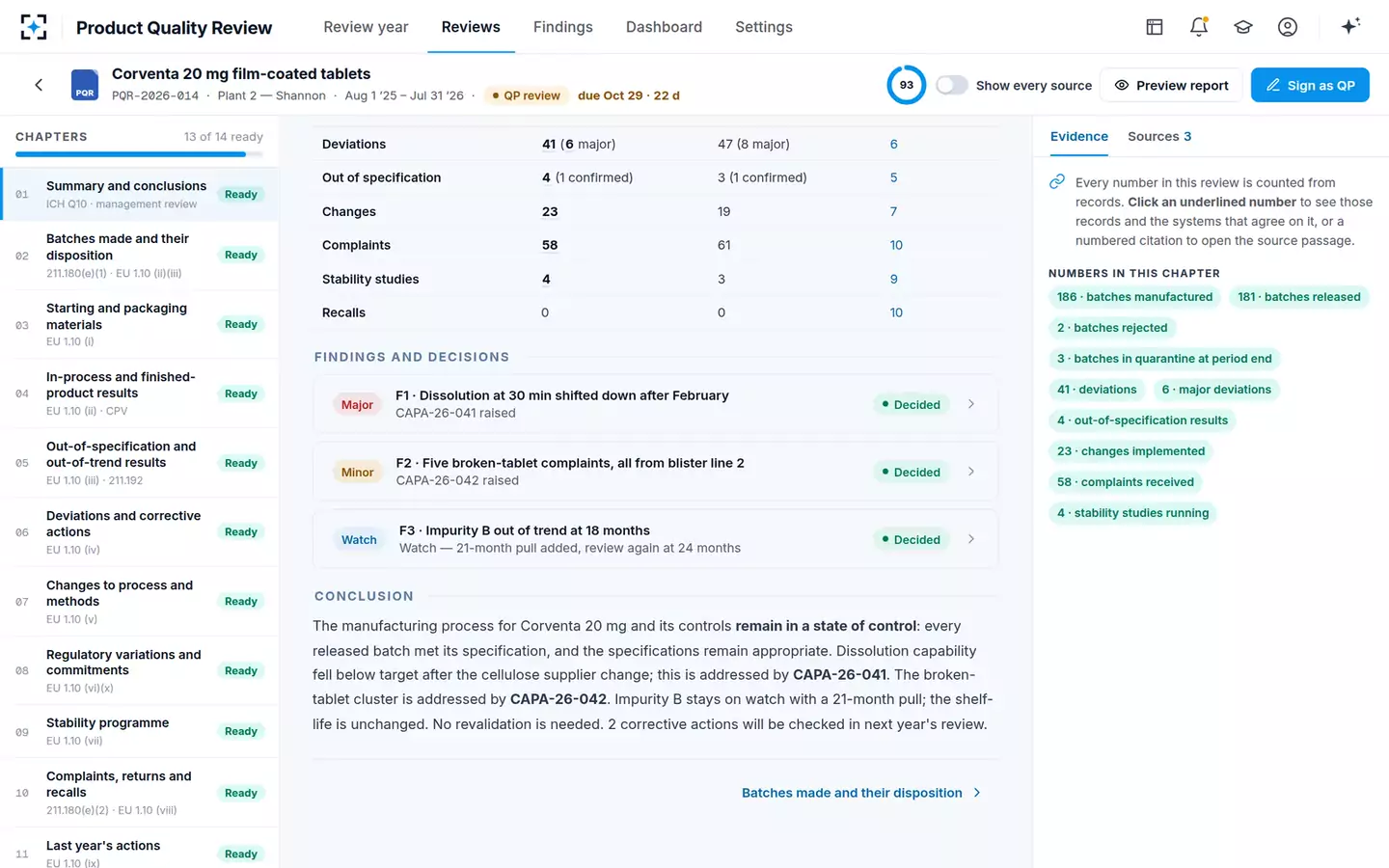Viewport: 1389px width, 868px height.
Task: Select the 6 major deviations chip
Action: (1216, 390)
